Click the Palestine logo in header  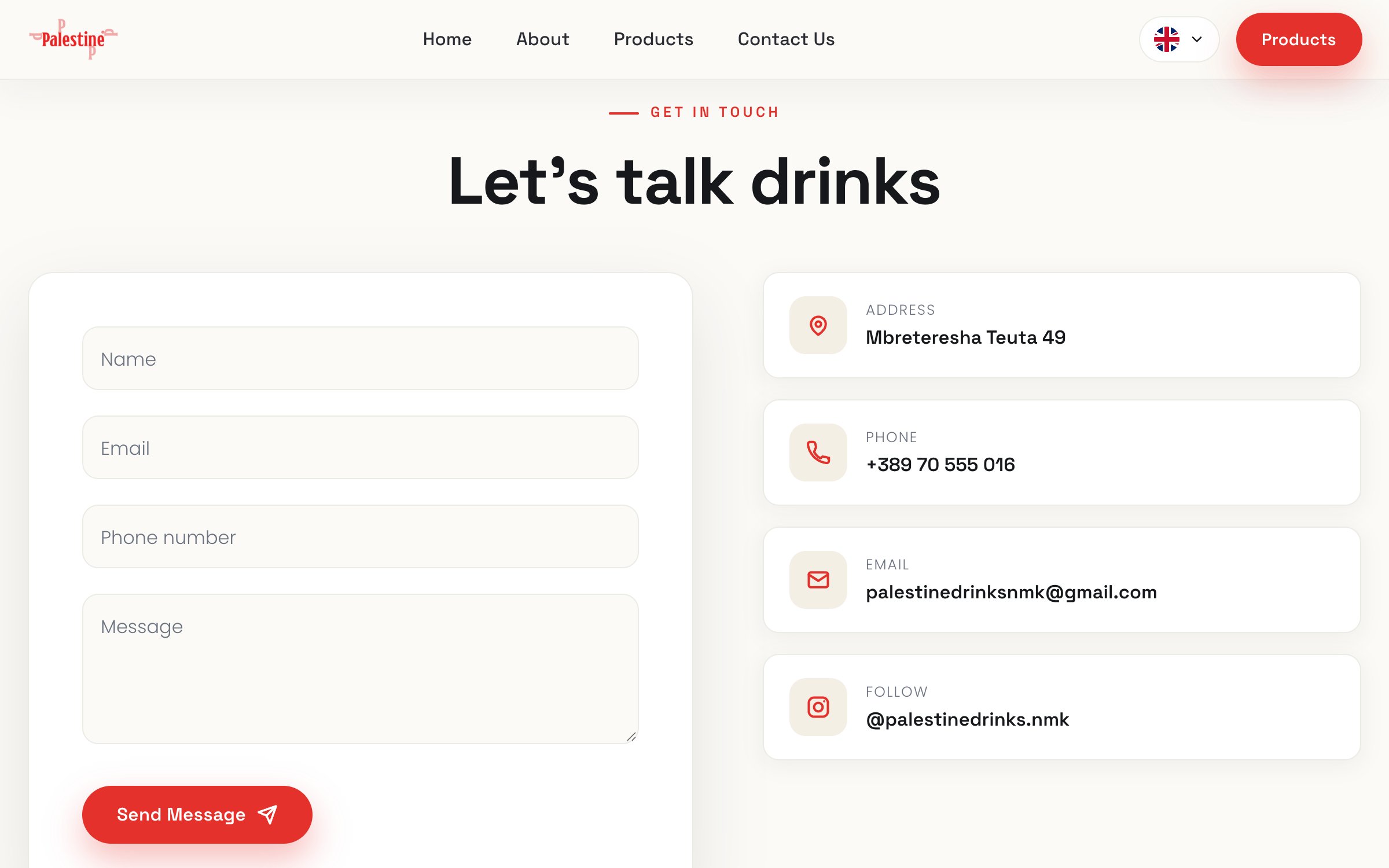(74, 39)
